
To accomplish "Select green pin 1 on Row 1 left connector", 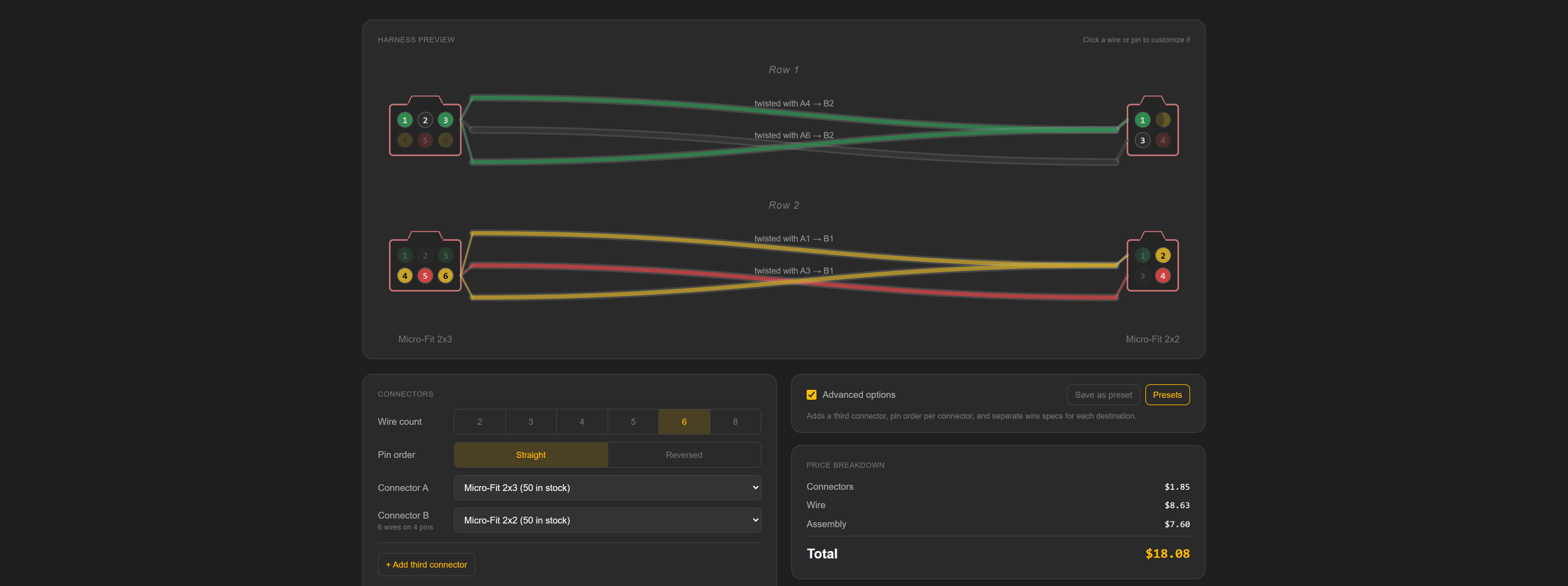I will tap(404, 120).
